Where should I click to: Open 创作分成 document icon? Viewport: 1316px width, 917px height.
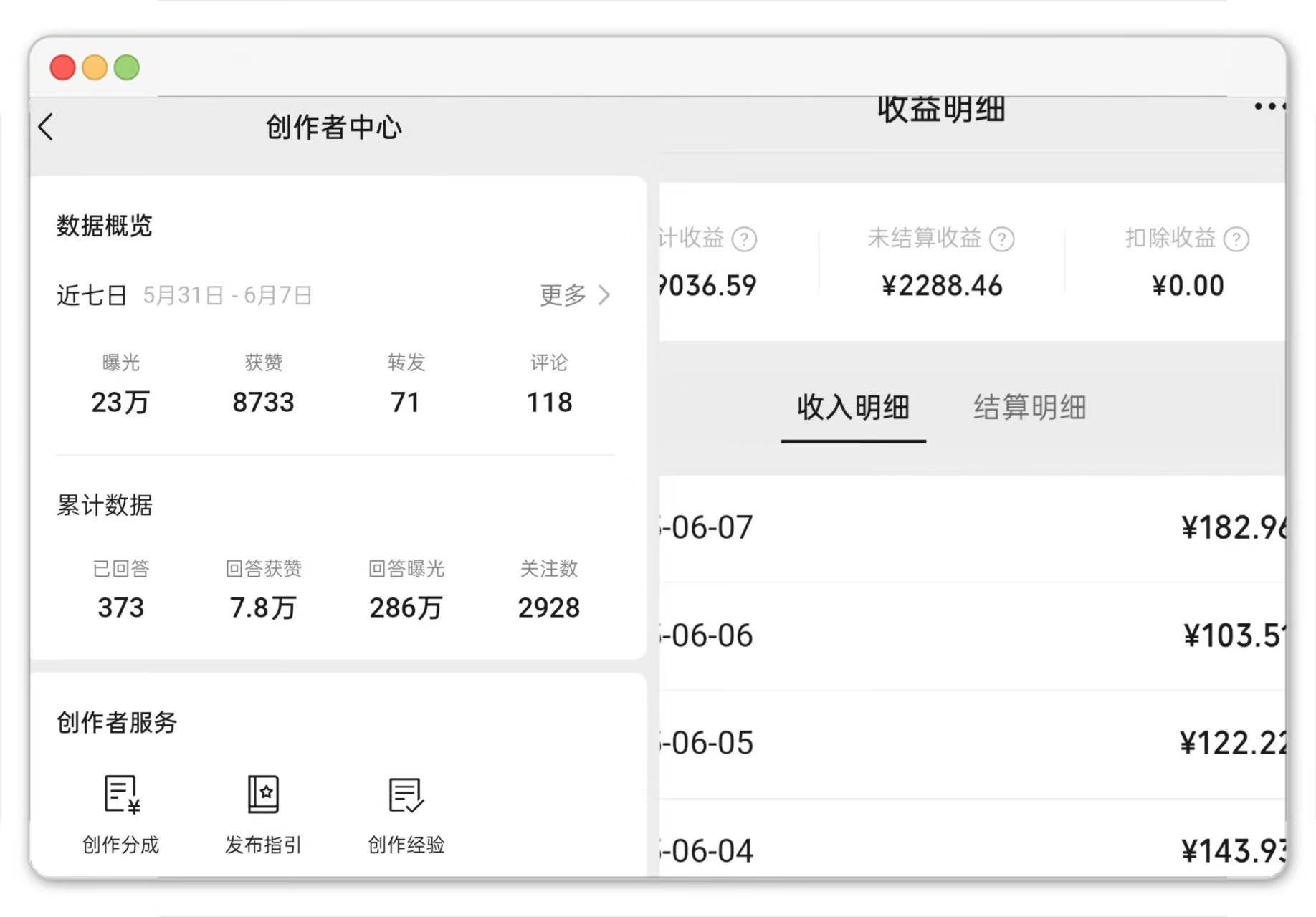tap(121, 794)
